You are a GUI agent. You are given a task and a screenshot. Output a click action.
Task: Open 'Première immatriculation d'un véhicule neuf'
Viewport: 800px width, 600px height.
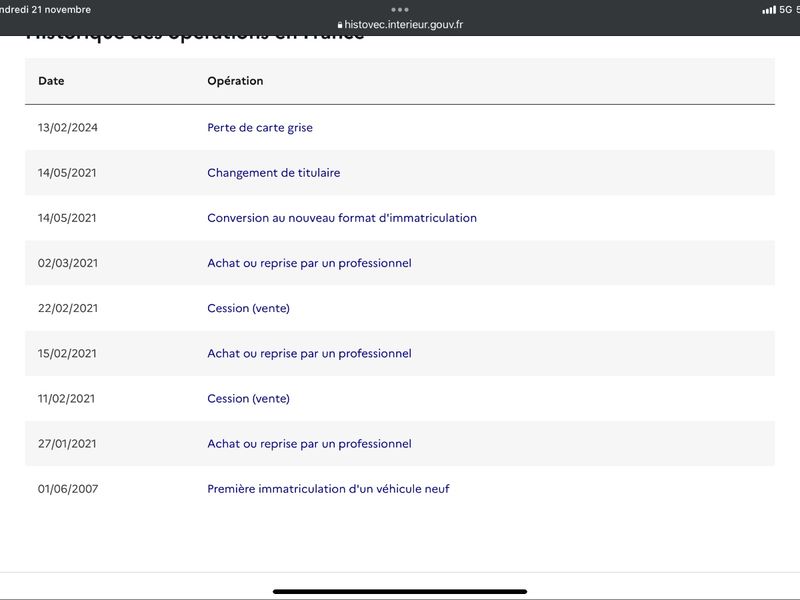coord(328,489)
